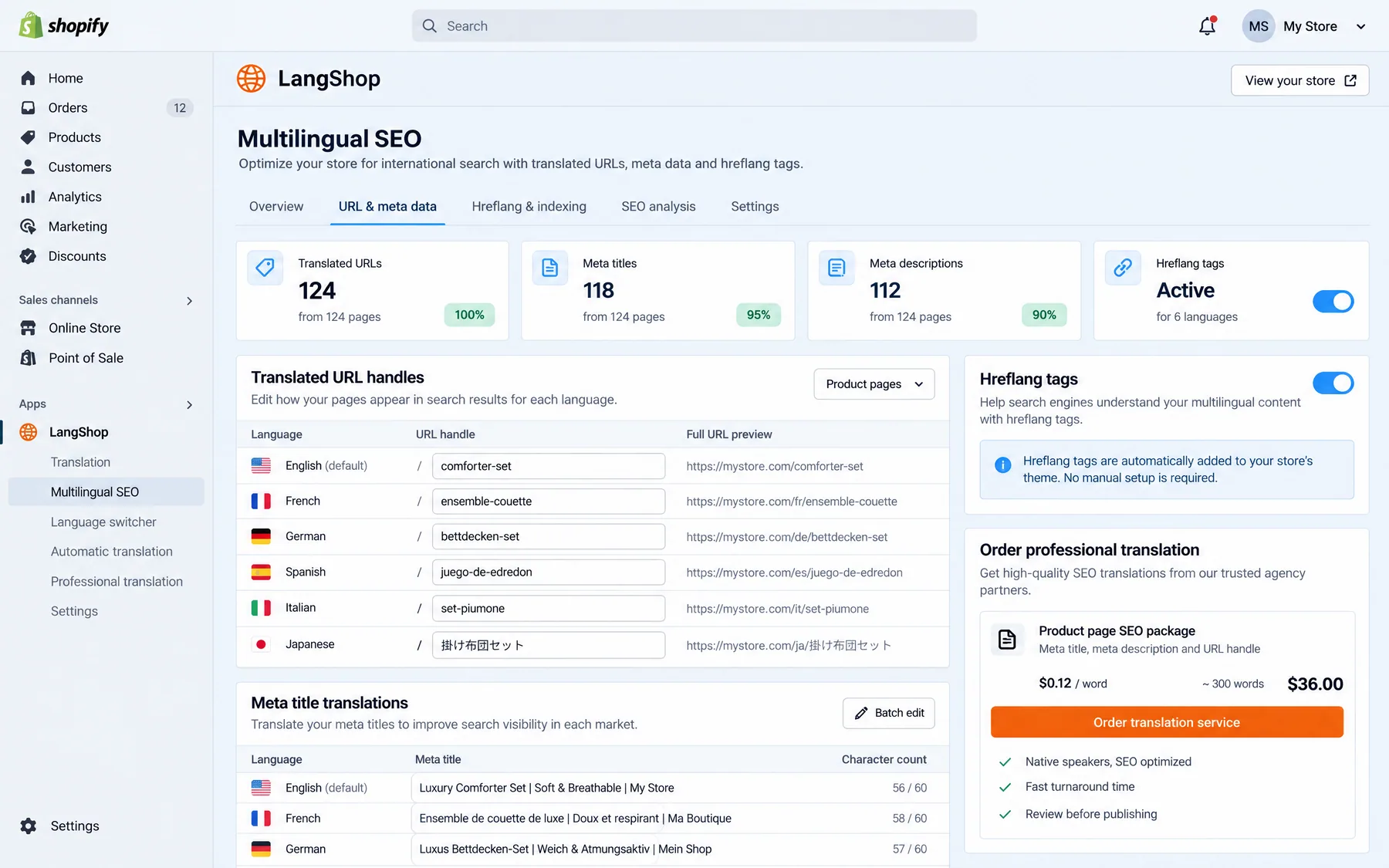The image size is (1389, 868).
Task: Toggle Hreflang tags Active switch in stats card
Action: click(1333, 301)
